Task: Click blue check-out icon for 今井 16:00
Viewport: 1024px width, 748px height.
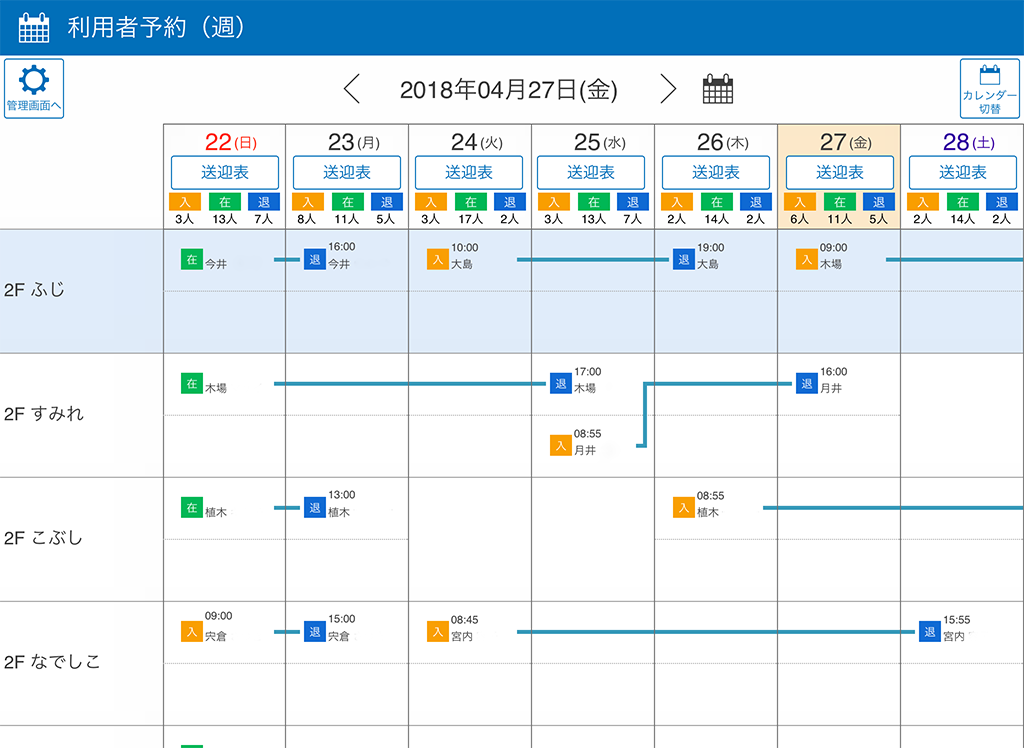Action: (315, 259)
